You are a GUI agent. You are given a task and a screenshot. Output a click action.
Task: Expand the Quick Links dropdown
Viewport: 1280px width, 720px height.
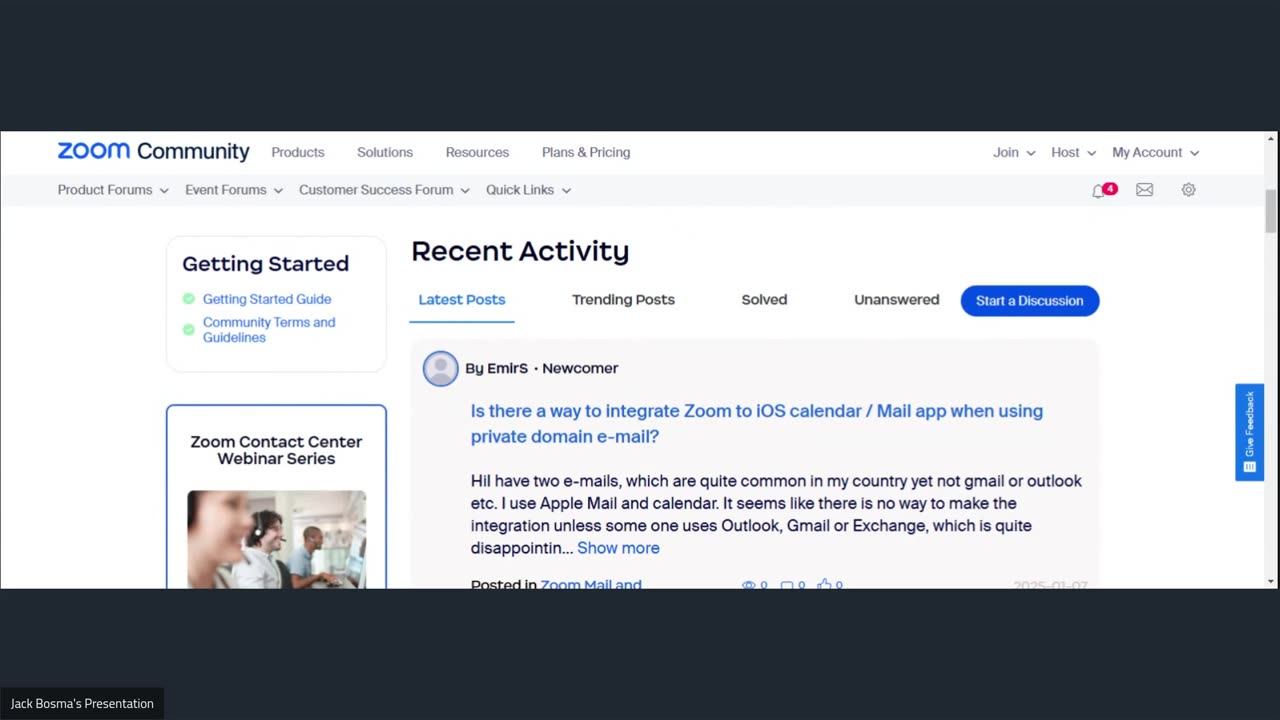coord(528,190)
